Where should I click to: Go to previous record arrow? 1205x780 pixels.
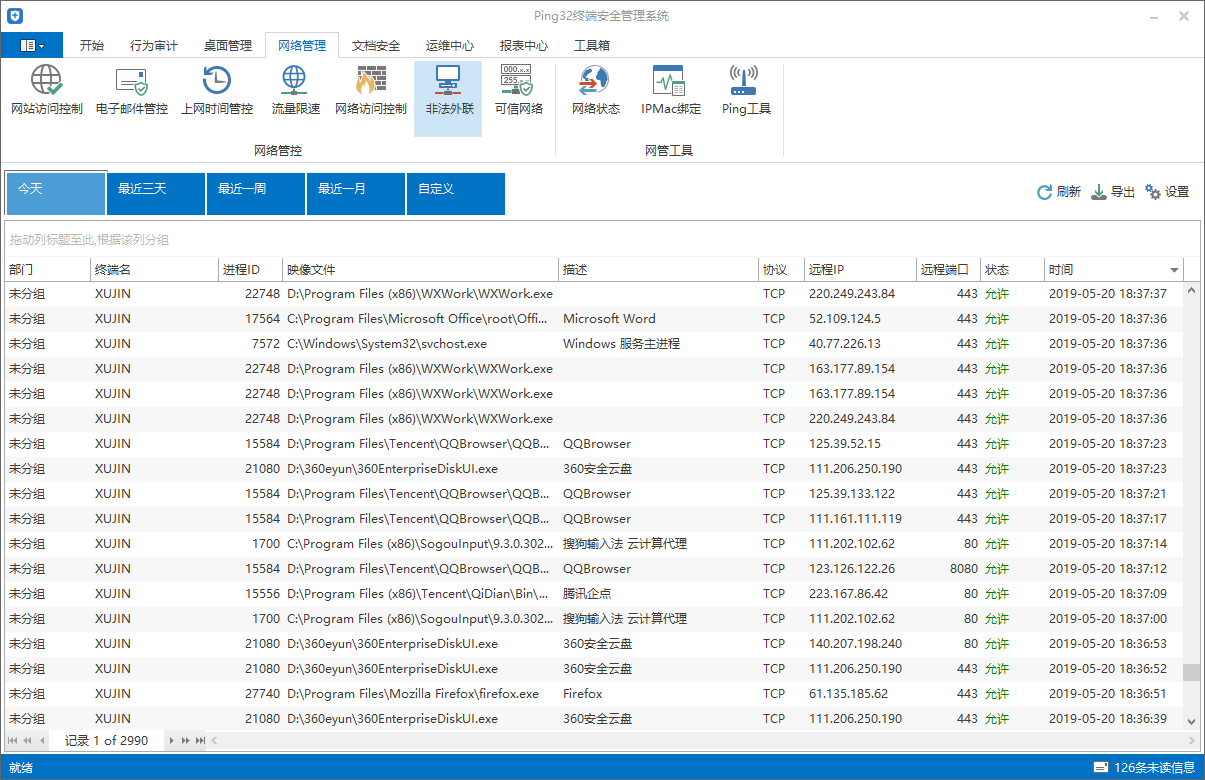coord(42,741)
